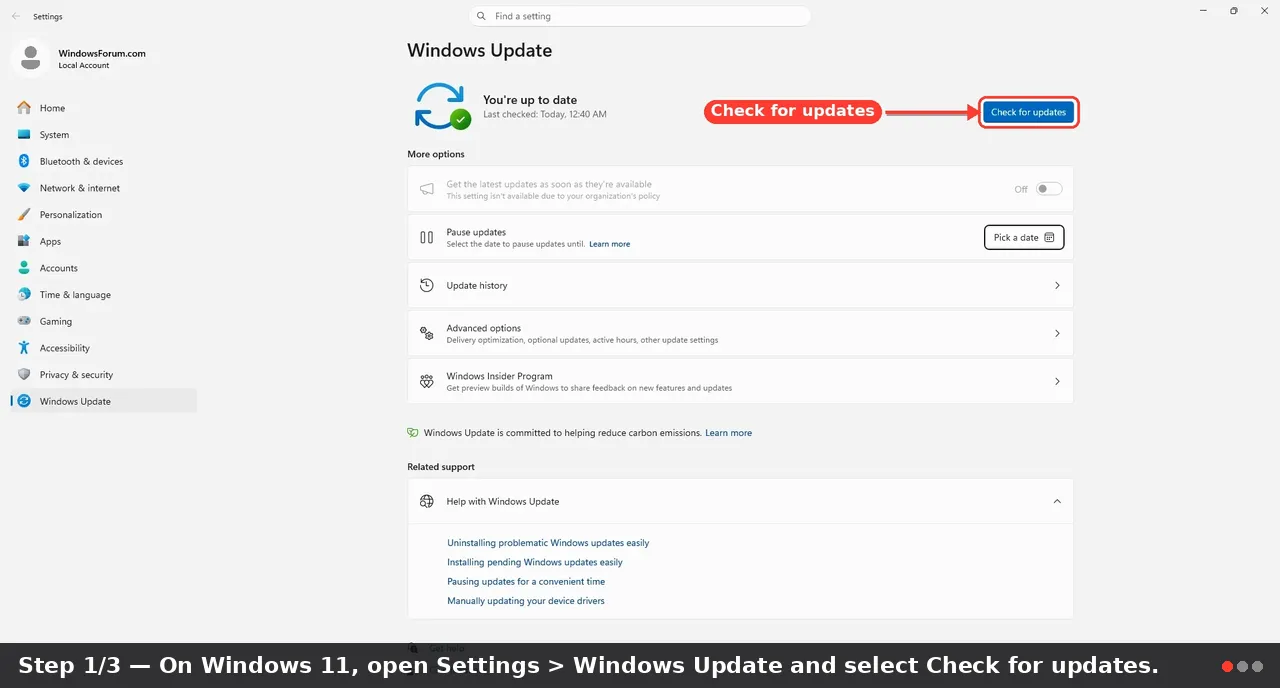Click the user account avatar icon
The height and width of the screenshot is (688, 1280).
pos(30,58)
